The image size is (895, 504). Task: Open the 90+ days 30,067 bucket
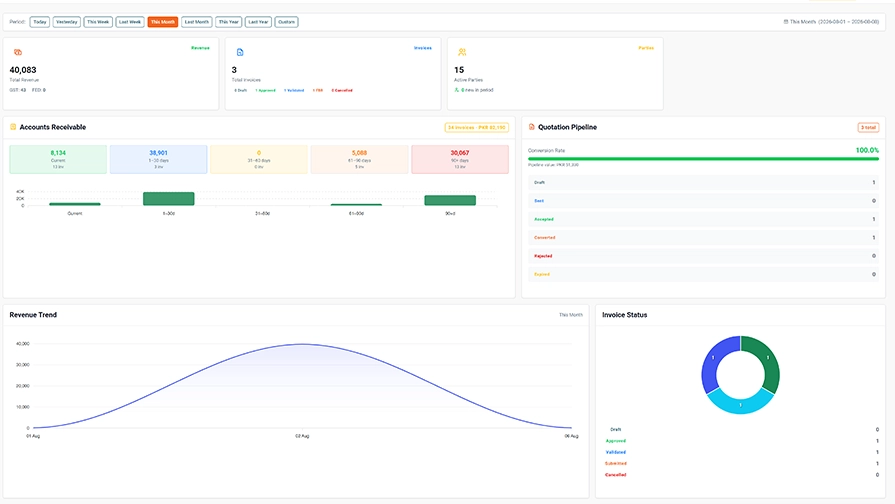point(460,159)
